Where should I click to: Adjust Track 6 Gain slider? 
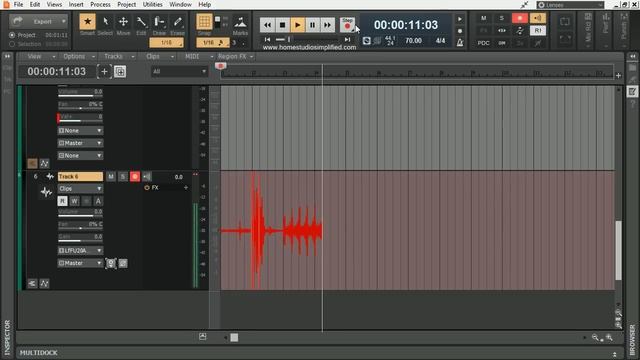80,238
